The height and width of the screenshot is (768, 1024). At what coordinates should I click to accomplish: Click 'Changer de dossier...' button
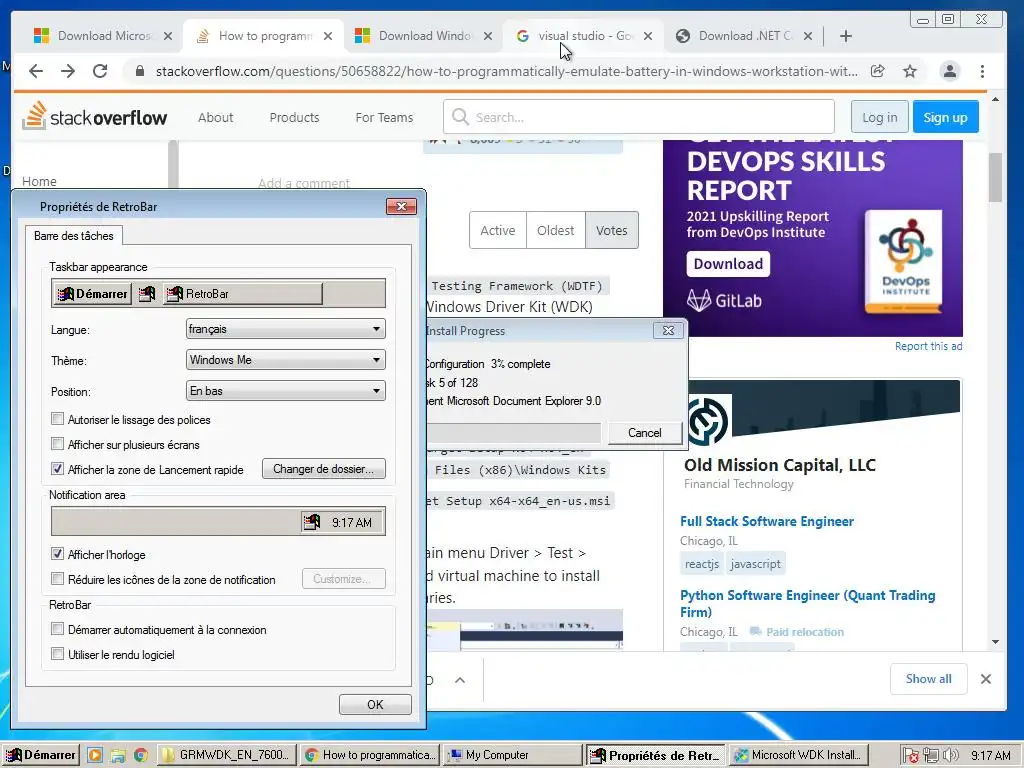[323, 469]
